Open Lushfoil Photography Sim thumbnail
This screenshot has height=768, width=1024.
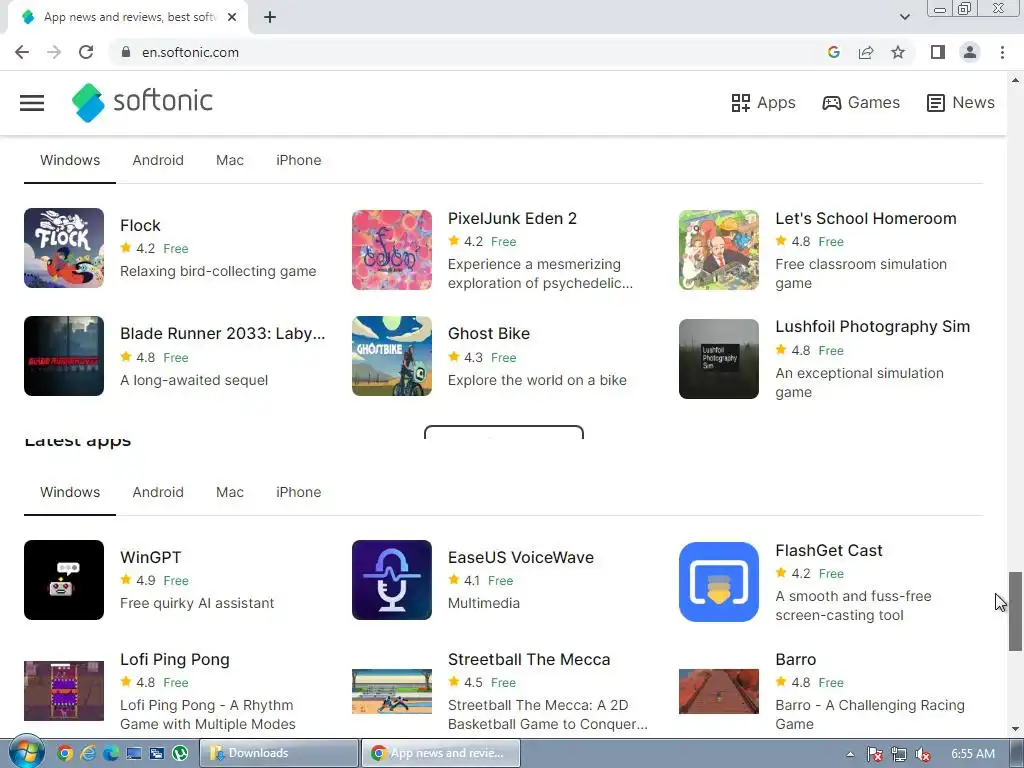[x=719, y=359]
